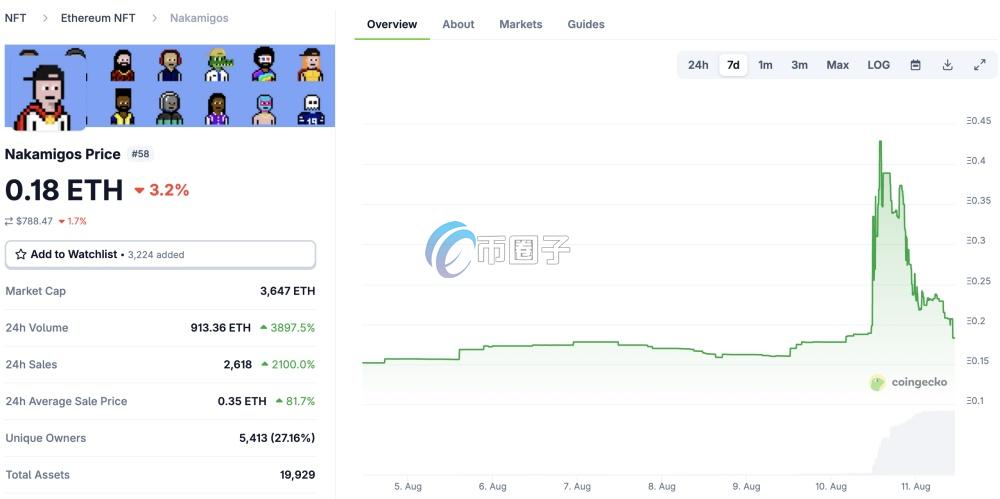
Task: Click the price spike peak on chart
Action: point(881,142)
